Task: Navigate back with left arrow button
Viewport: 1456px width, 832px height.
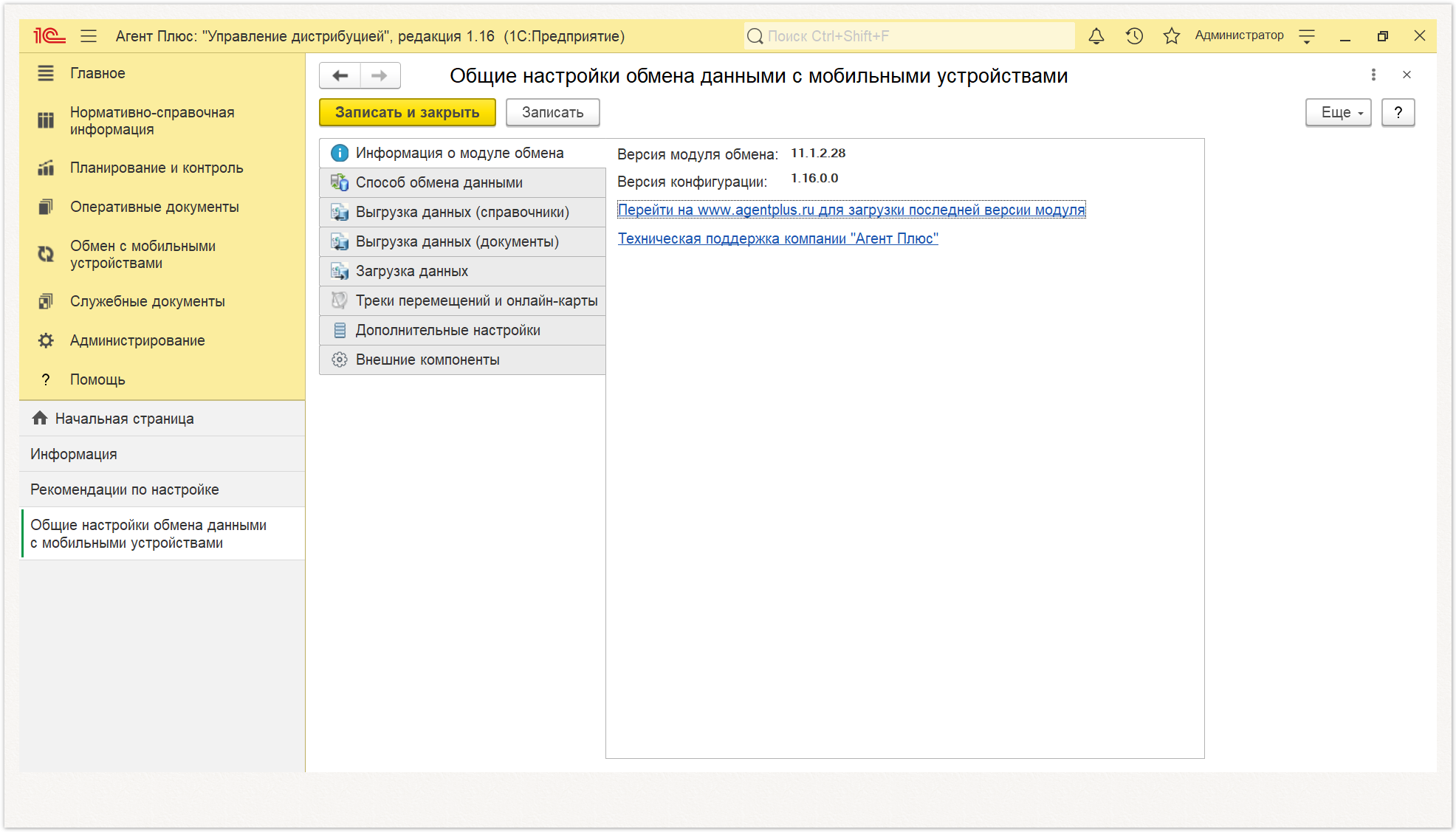Action: click(x=340, y=75)
